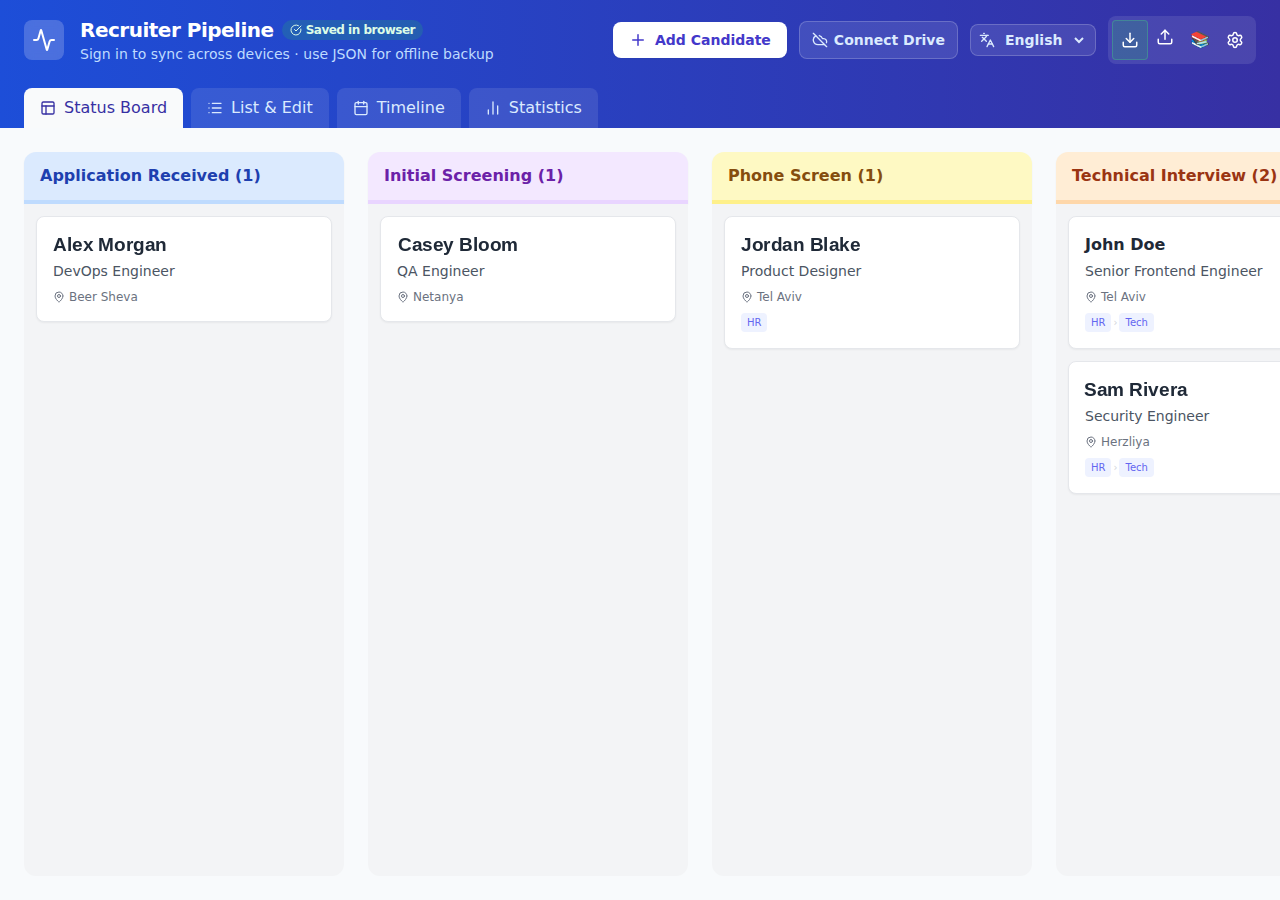Switch to the Status Board tab
Viewport: 1280px width, 900px height.
[104, 108]
